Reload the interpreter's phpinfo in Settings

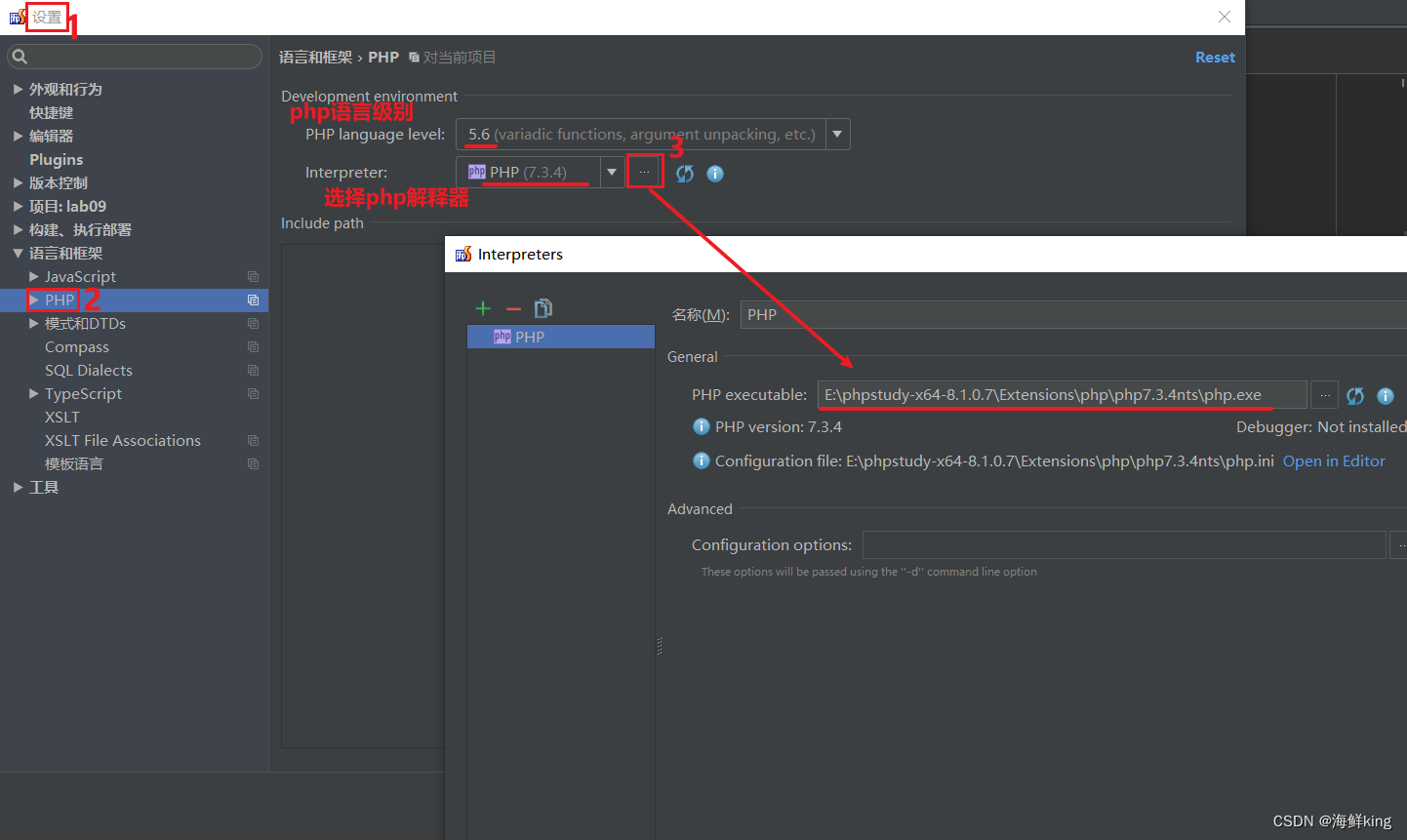click(685, 173)
